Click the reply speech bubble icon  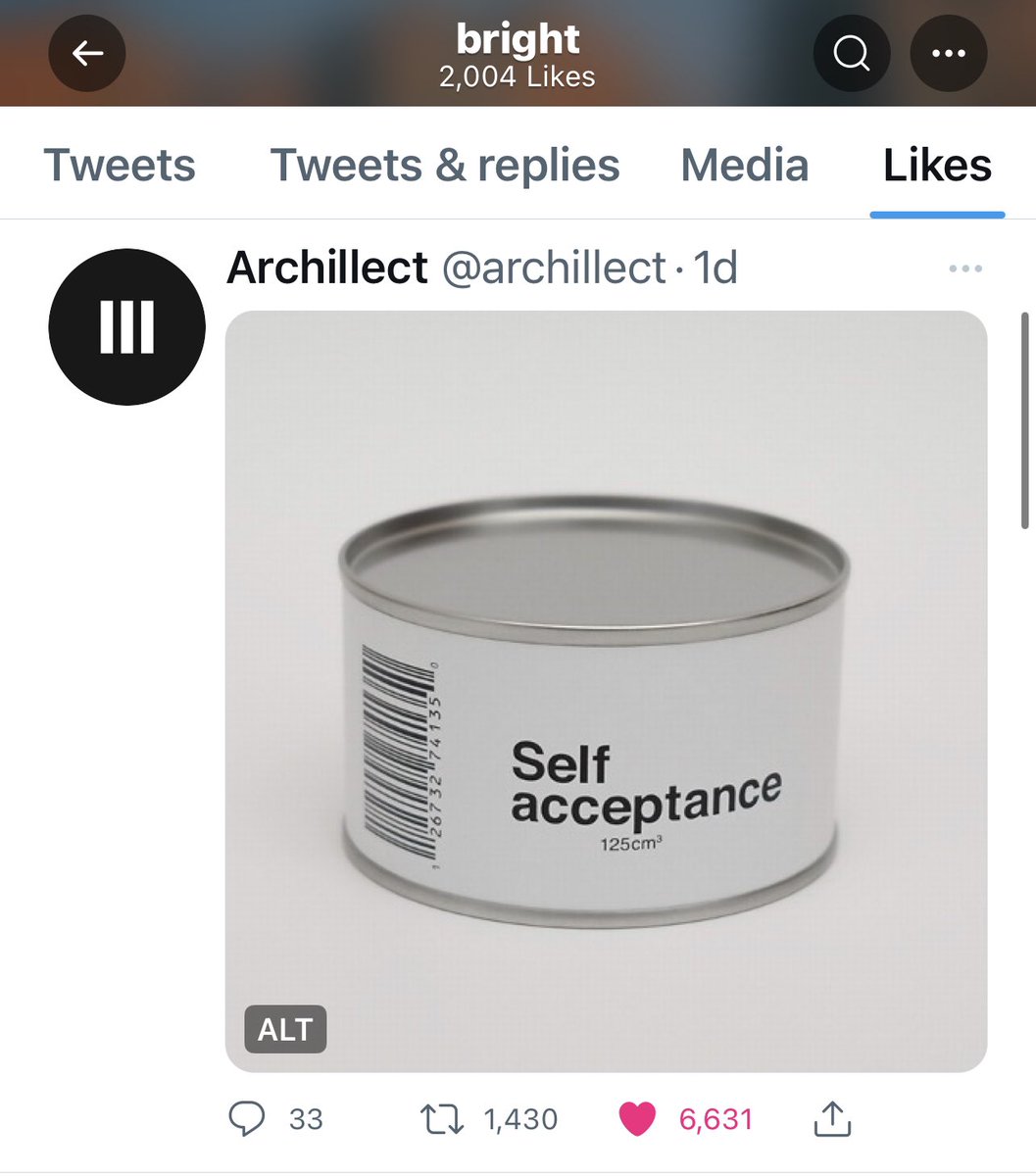pyautogui.click(x=247, y=1118)
